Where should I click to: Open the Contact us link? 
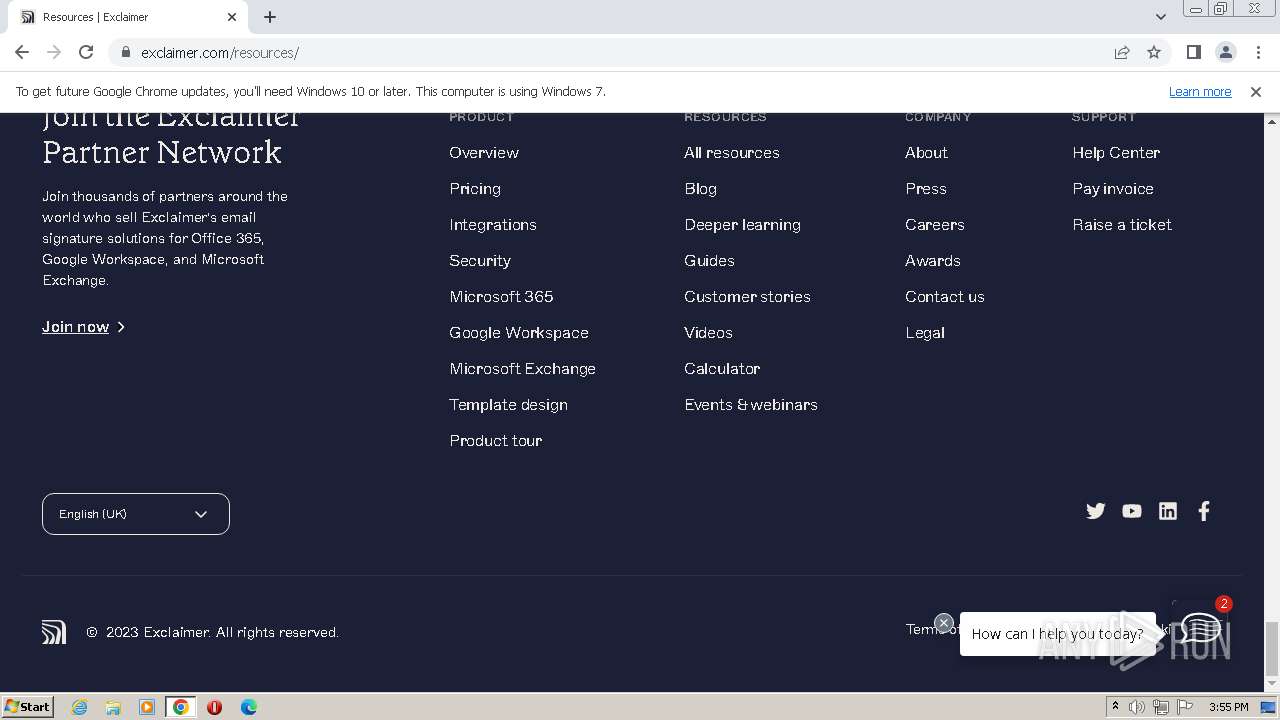tap(945, 297)
